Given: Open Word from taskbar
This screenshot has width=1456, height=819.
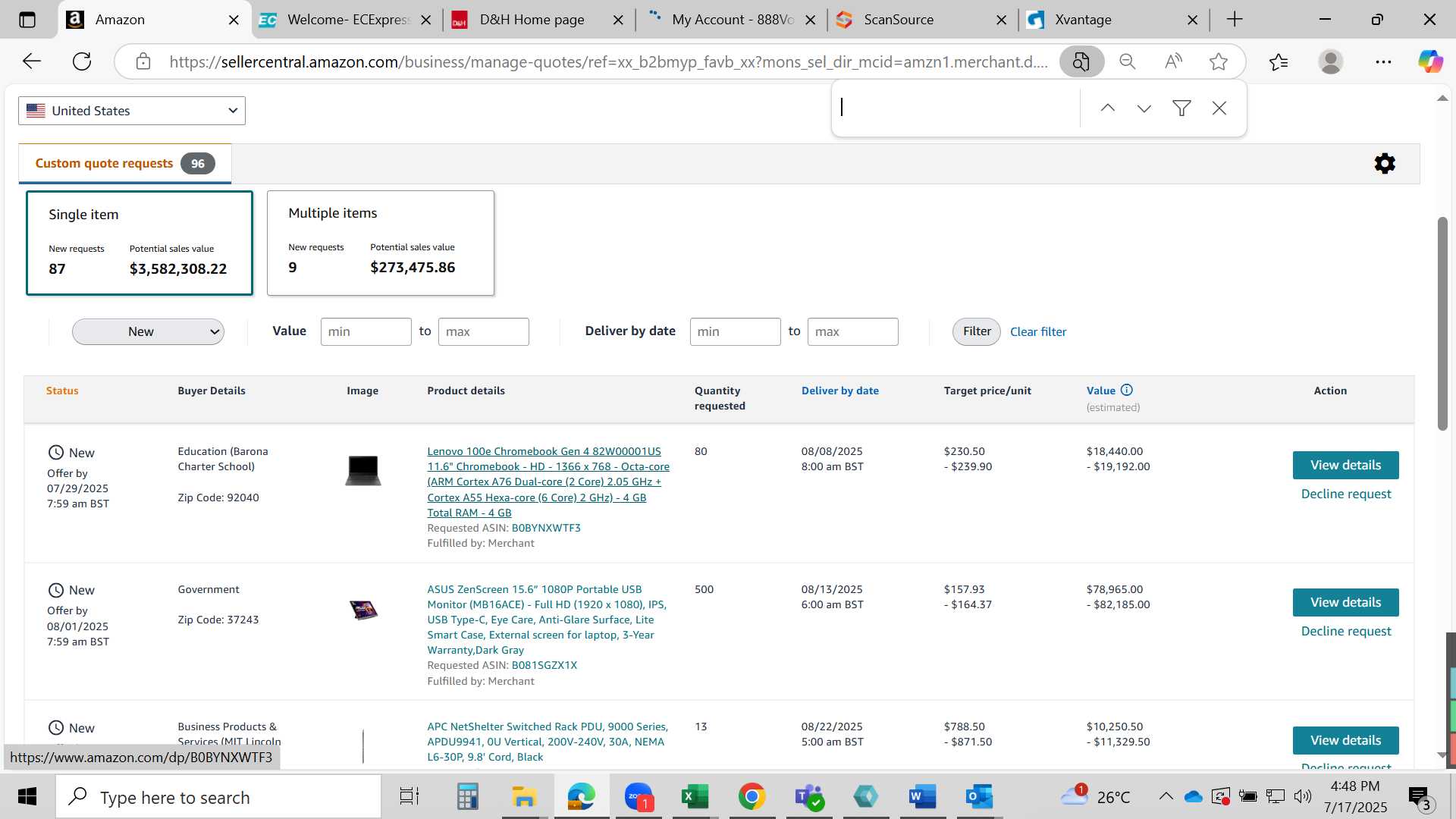Looking at the screenshot, I should coord(922,797).
